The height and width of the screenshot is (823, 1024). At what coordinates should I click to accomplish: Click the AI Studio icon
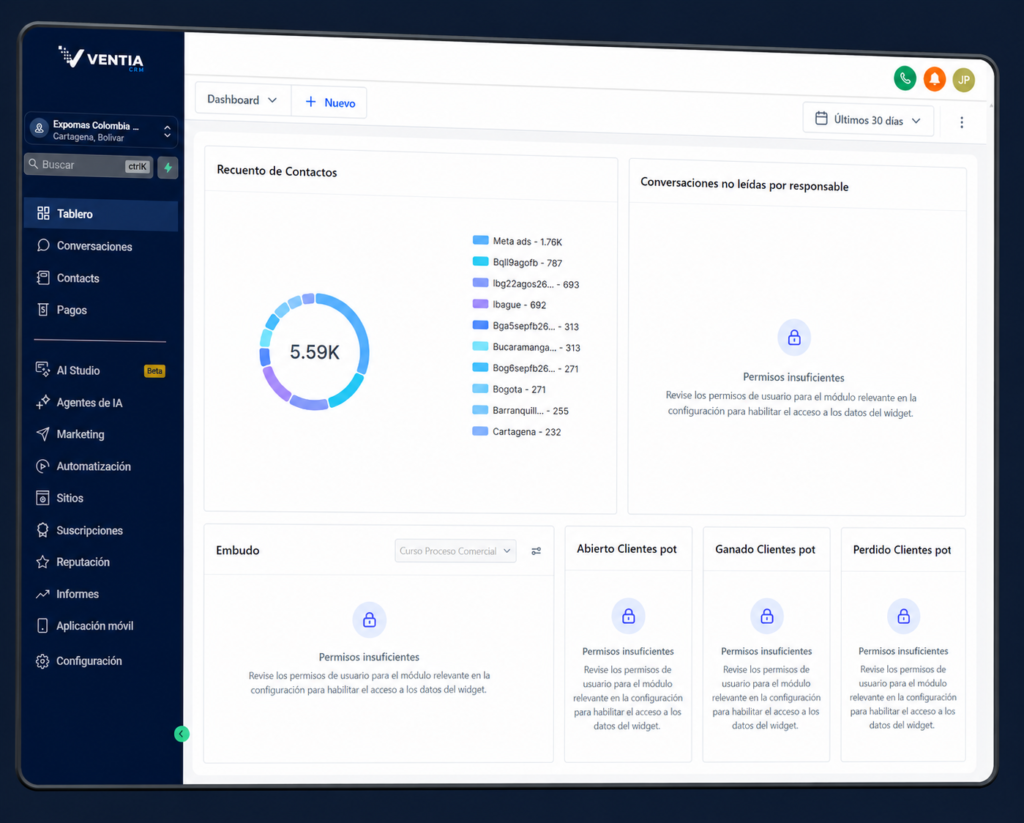coord(42,370)
